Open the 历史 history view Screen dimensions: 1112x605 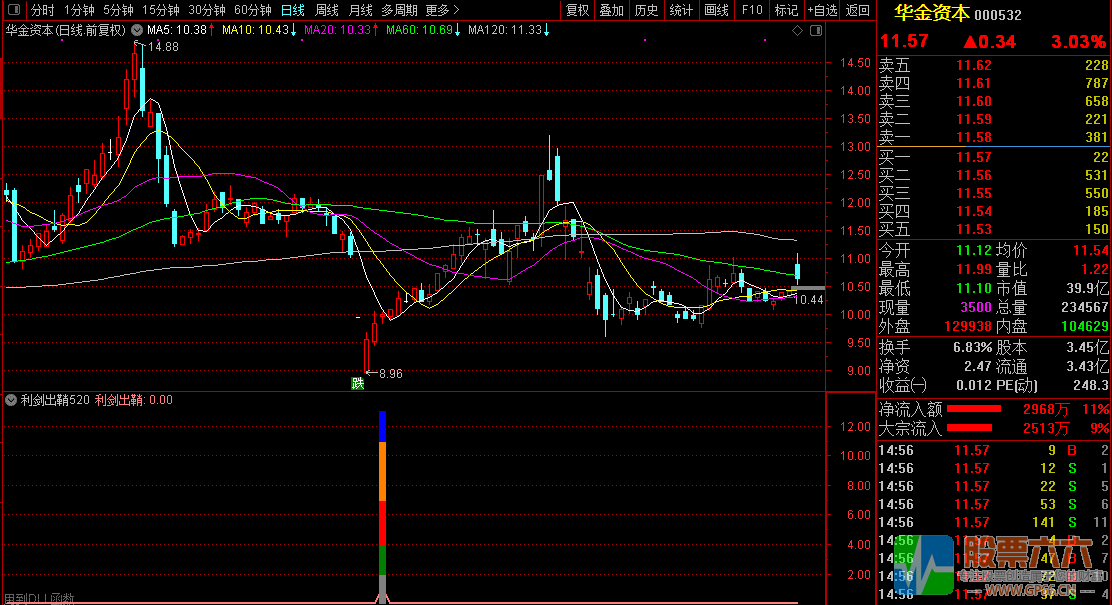click(646, 10)
